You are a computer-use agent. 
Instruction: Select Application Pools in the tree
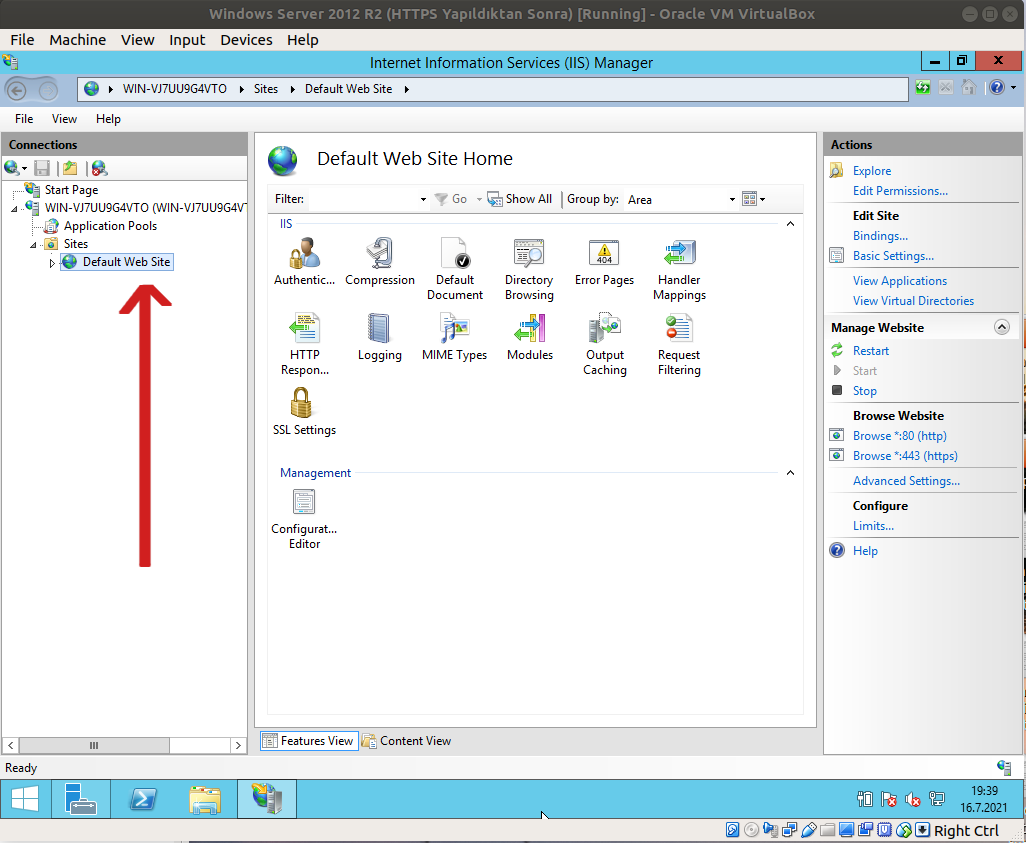pos(110,226)
